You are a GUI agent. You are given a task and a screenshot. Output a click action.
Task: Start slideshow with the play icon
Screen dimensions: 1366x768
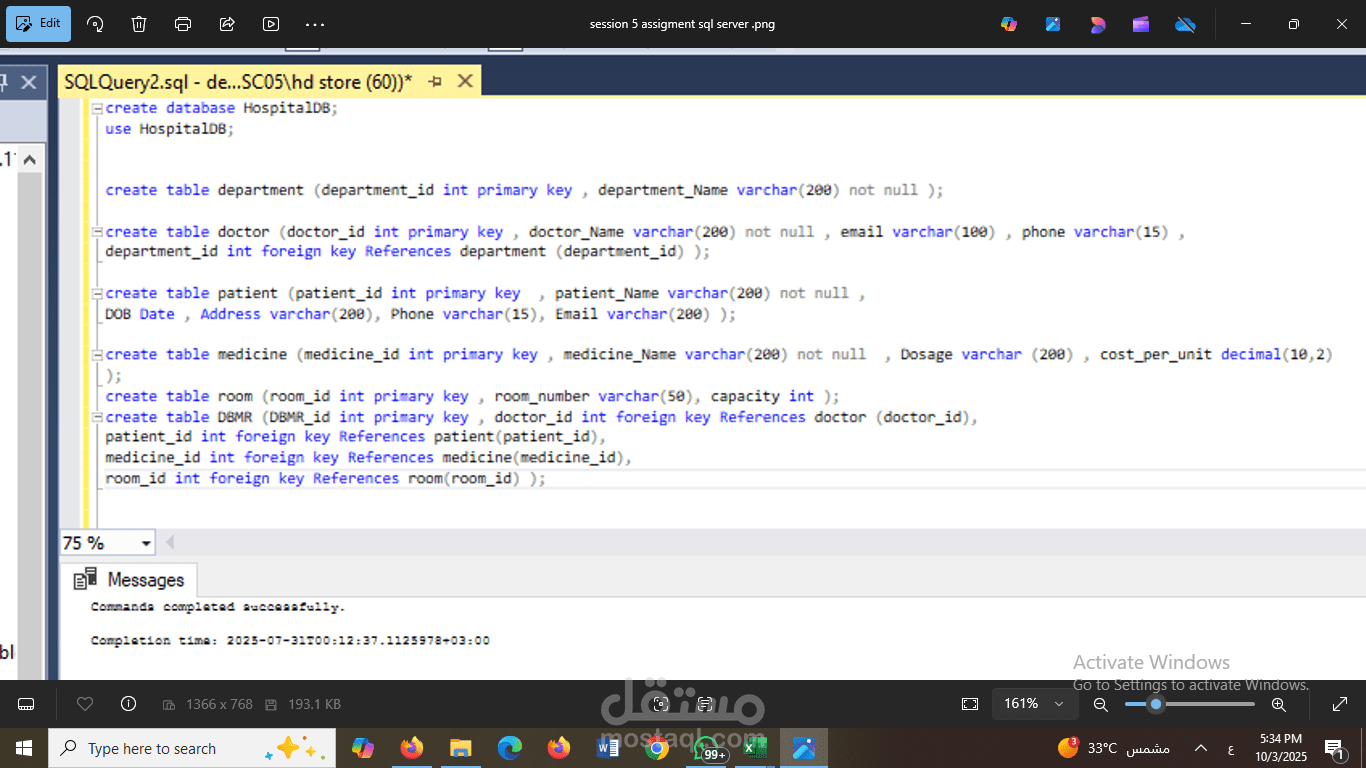pos(271,24)
